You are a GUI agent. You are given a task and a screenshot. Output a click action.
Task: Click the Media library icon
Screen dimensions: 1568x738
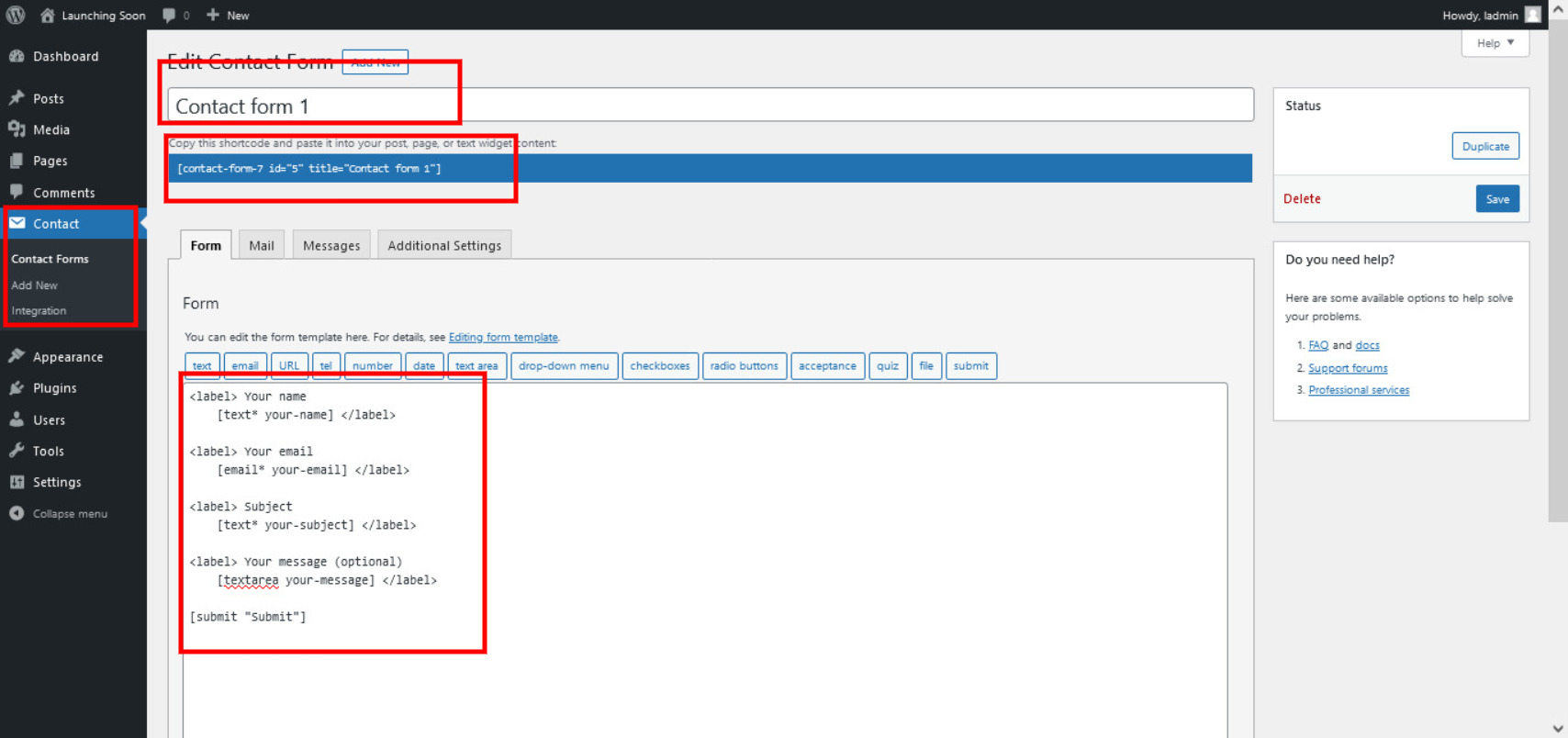[x=17, y=129]
